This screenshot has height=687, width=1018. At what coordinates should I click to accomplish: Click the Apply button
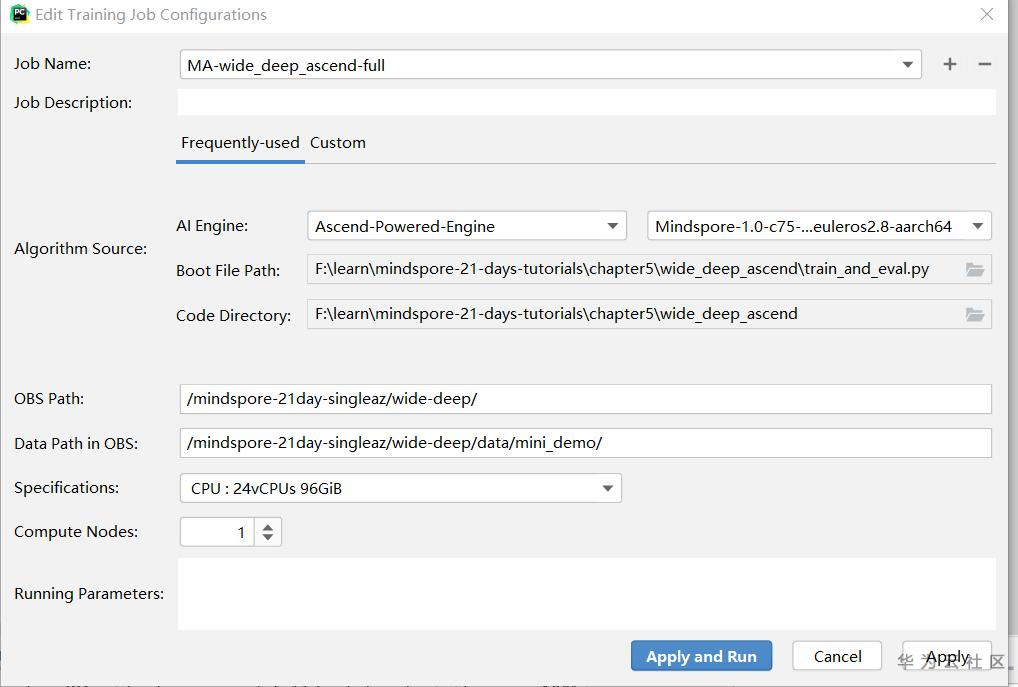pos(946,656)
